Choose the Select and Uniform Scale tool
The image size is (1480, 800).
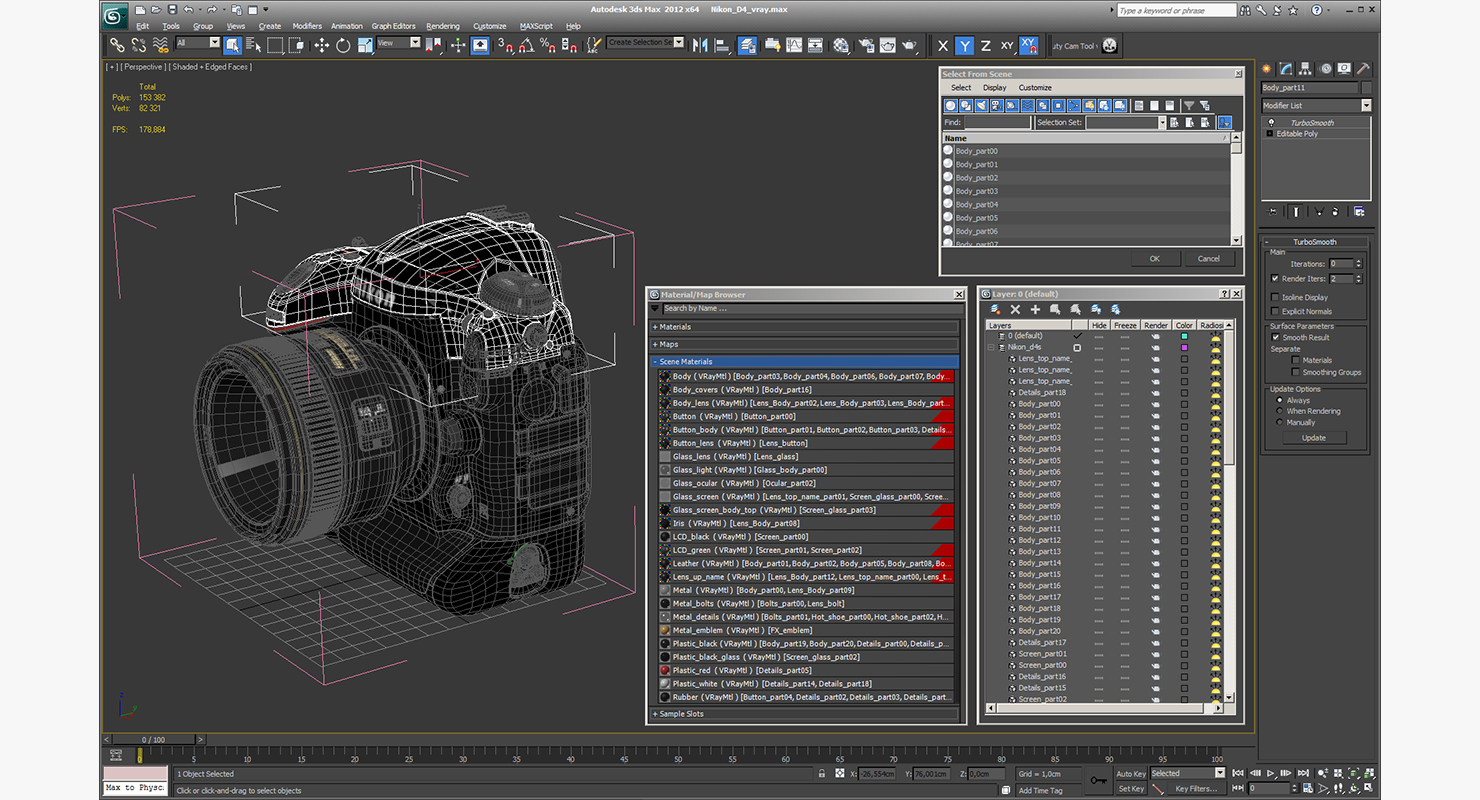click(x=365, y=45)
